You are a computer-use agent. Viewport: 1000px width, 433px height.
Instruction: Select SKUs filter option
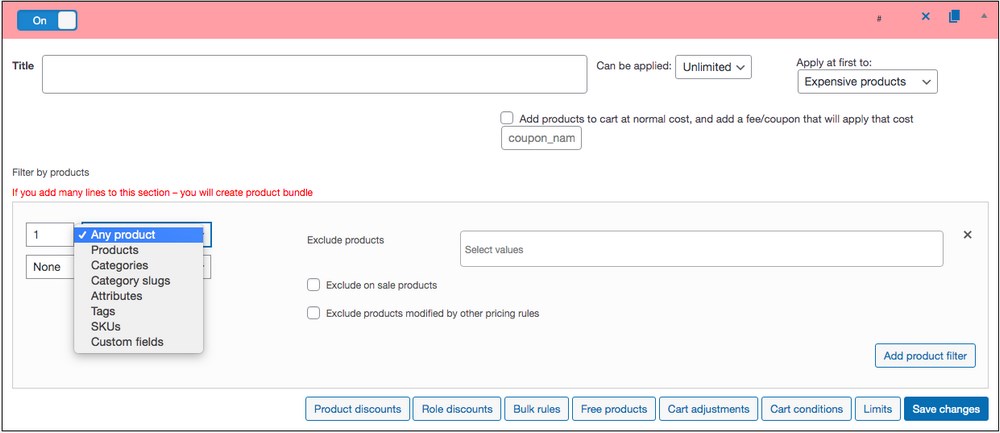click(x=139, y=327)
